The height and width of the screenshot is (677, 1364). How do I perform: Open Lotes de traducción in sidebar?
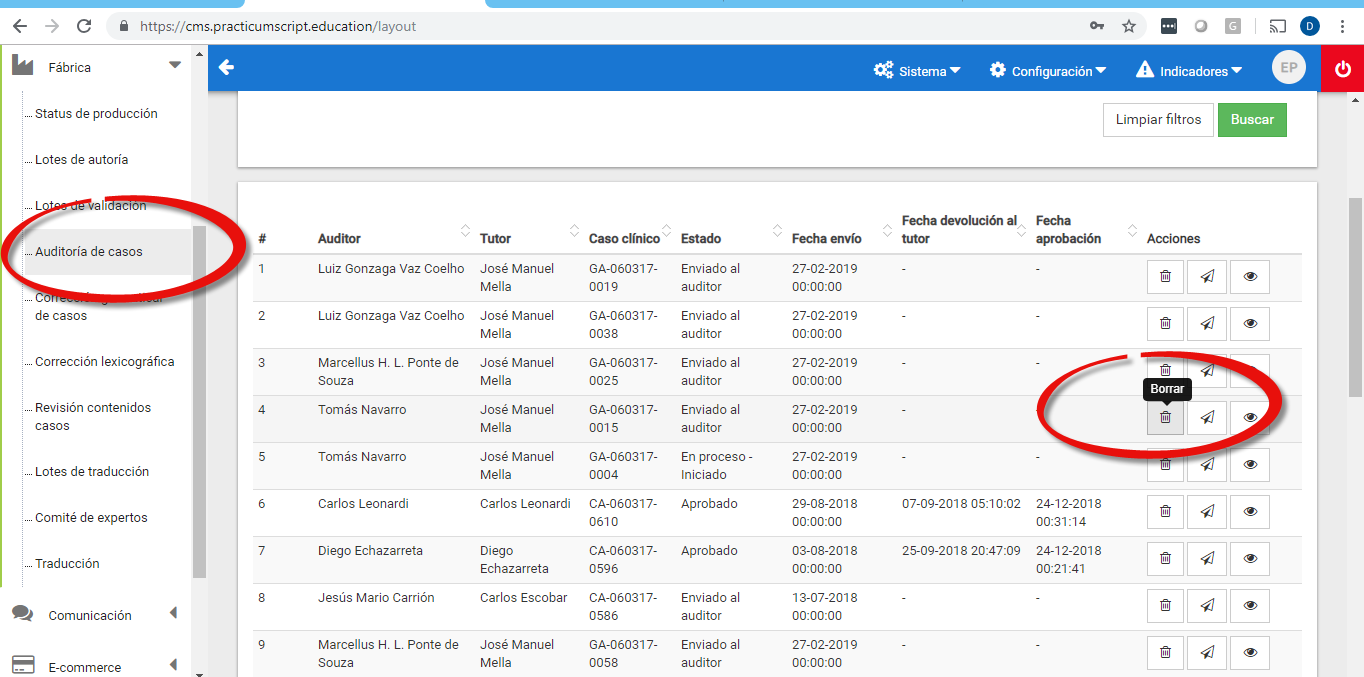click(x=92, y=472)
